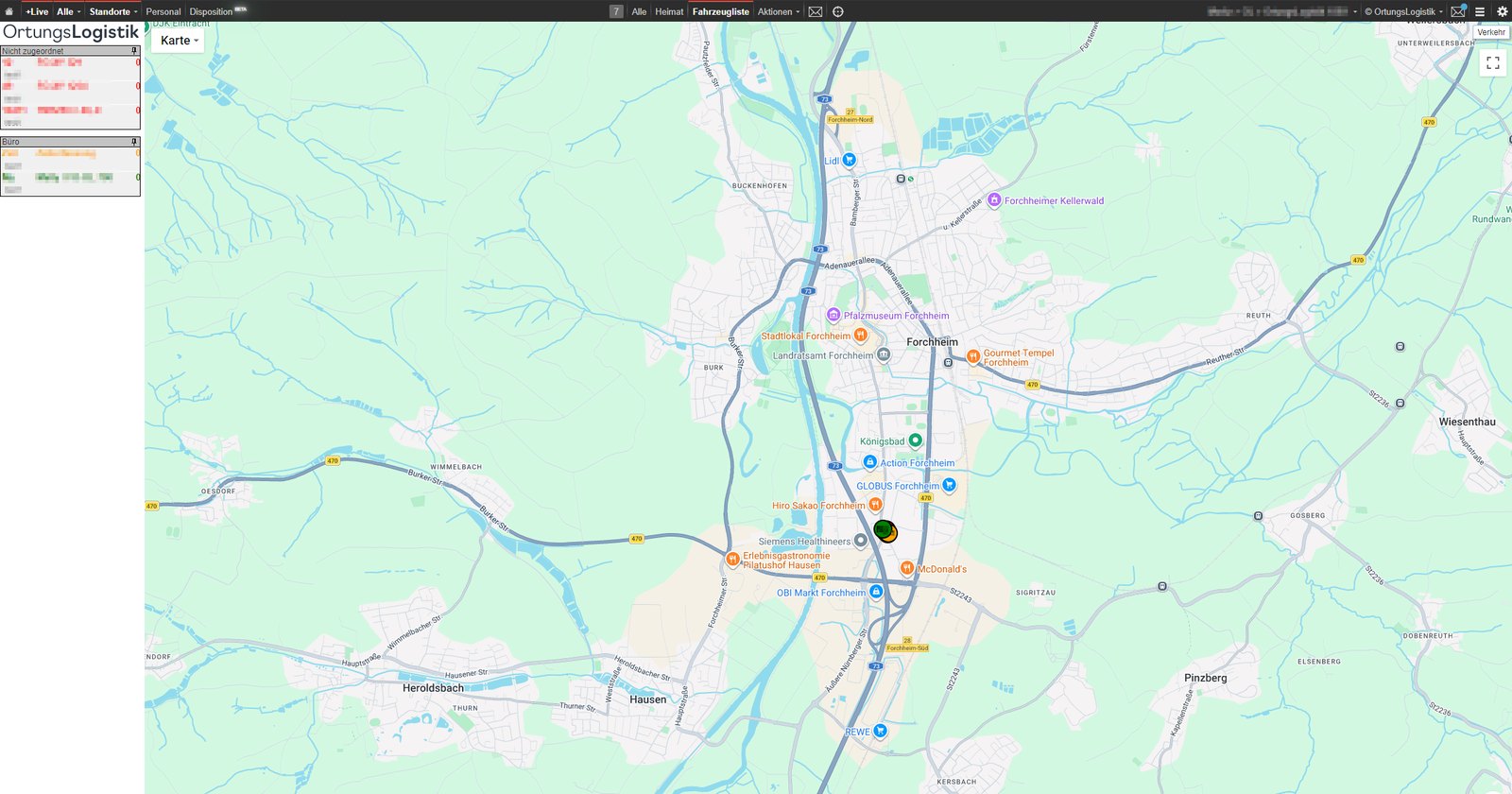
Task: Click Pfalzmuseum Forchheim marker
Action: [833, 316]
